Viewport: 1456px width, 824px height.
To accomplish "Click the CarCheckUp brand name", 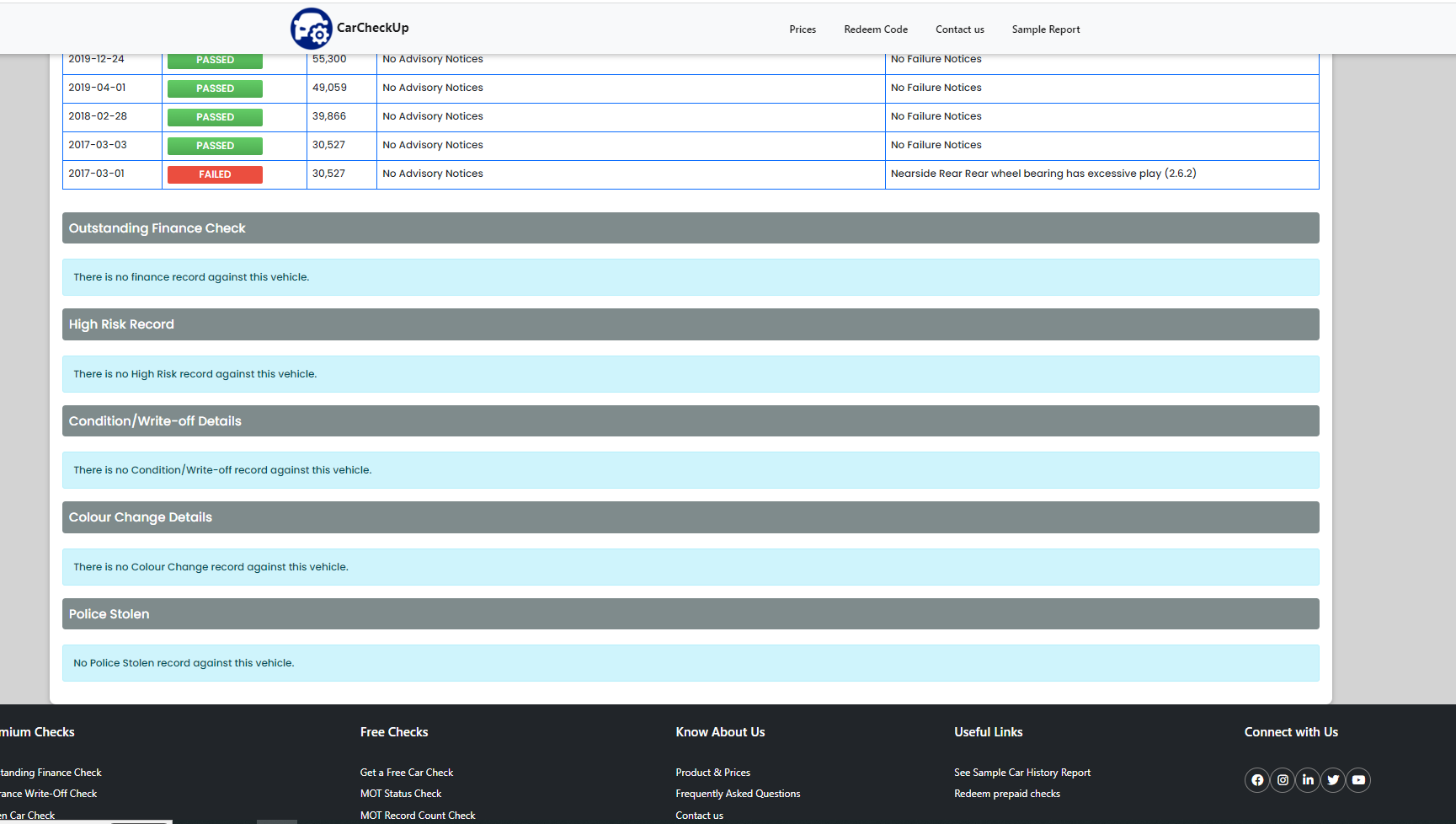I will coord(373,28).
